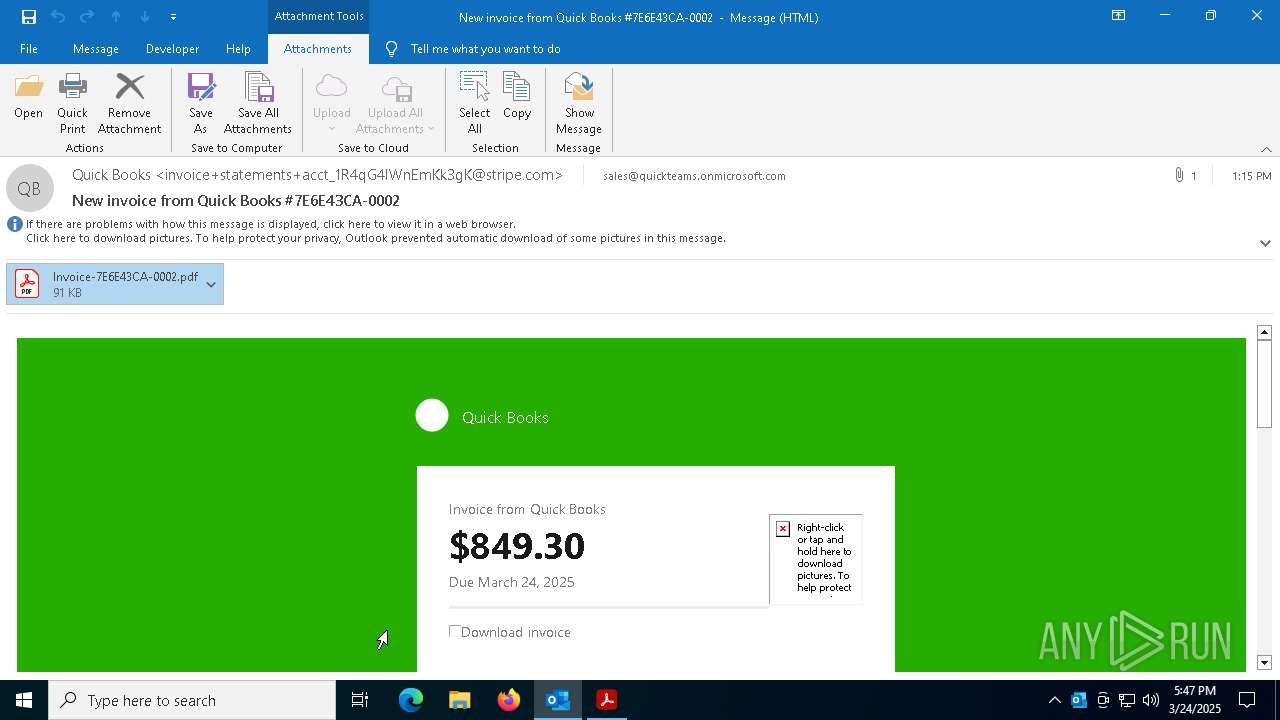
Task: Click the Redo arrow in the quick access toolbar
Action: [x=87, y=17]
